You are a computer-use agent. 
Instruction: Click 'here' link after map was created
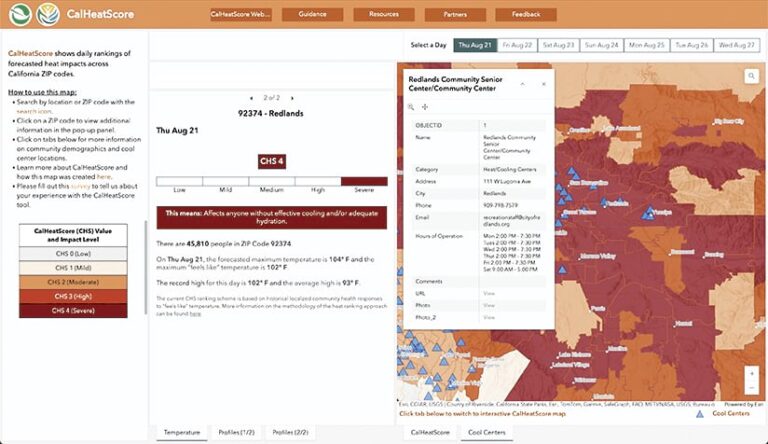point(103,176)
